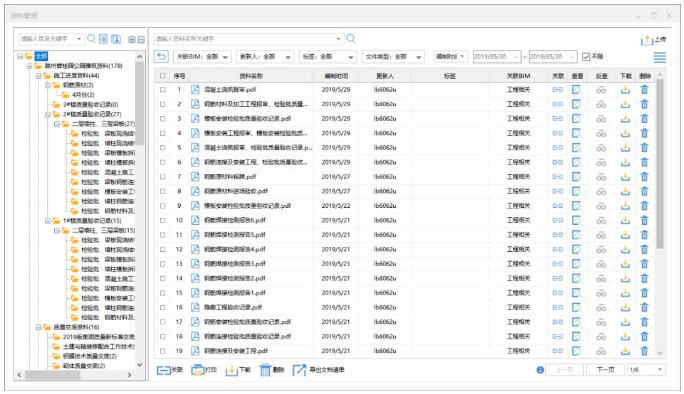Image resolution: width=684 pixels, height=394 pixels.
Task: Check the checkbox for row 3
Action: pos(163,119)
